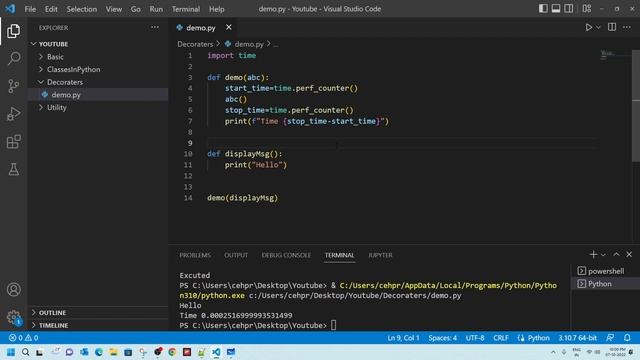
Task: Open the Run menu
Action: coord(156,9)
